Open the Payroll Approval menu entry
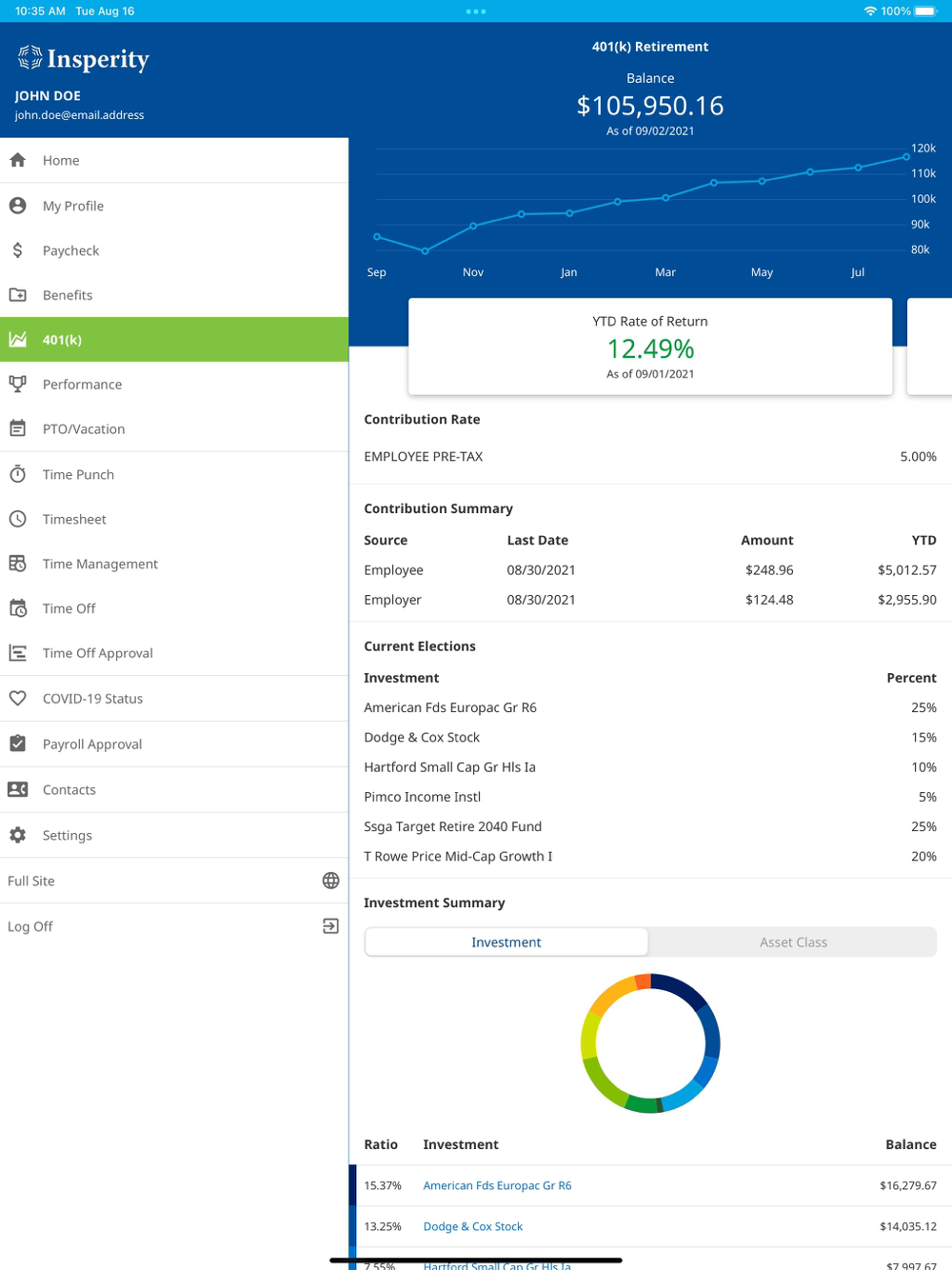952x1270 pixels. click(174, 744)
